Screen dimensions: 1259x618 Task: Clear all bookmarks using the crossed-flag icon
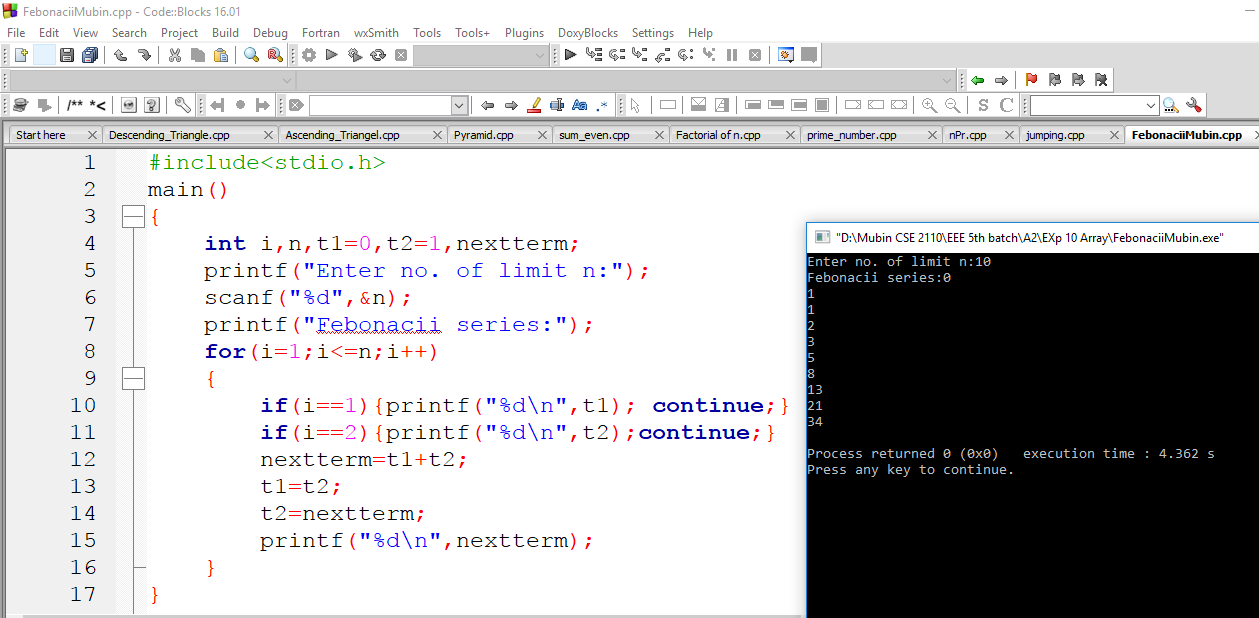[x=1100, y=79]
